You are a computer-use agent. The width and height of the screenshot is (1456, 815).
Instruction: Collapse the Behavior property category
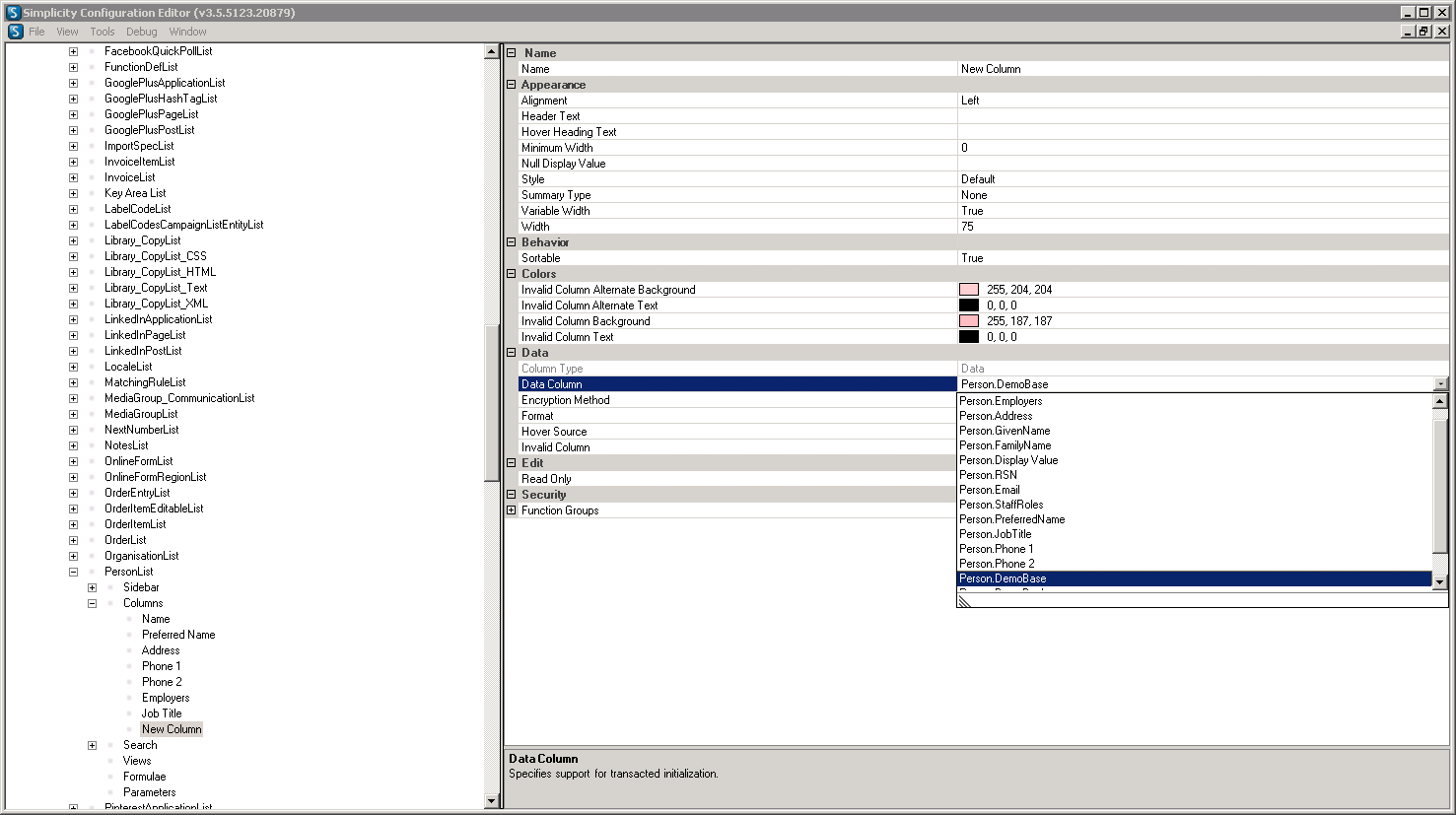coord(512,242)
